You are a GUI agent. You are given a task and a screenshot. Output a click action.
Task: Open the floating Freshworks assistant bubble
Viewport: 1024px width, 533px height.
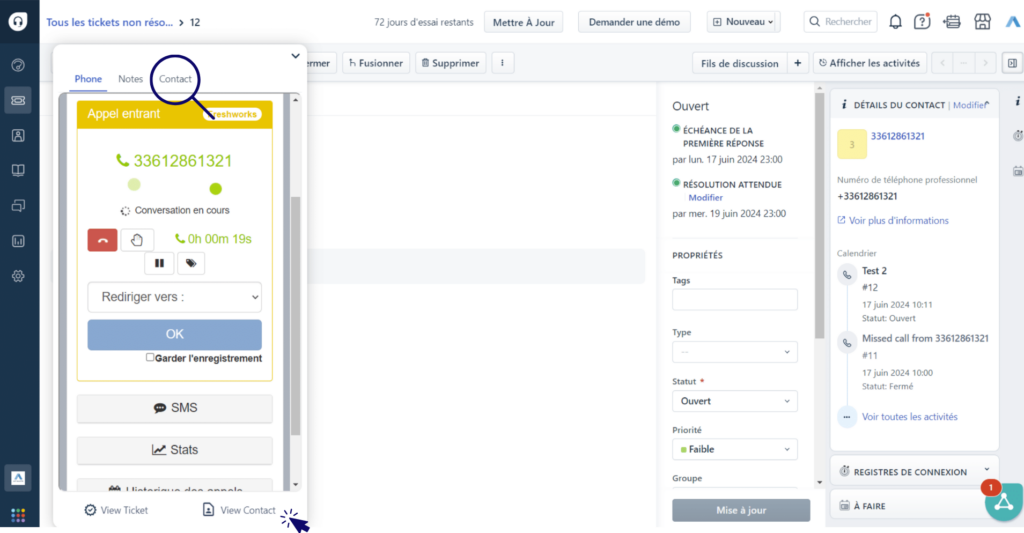click(x=1004, y=502)
